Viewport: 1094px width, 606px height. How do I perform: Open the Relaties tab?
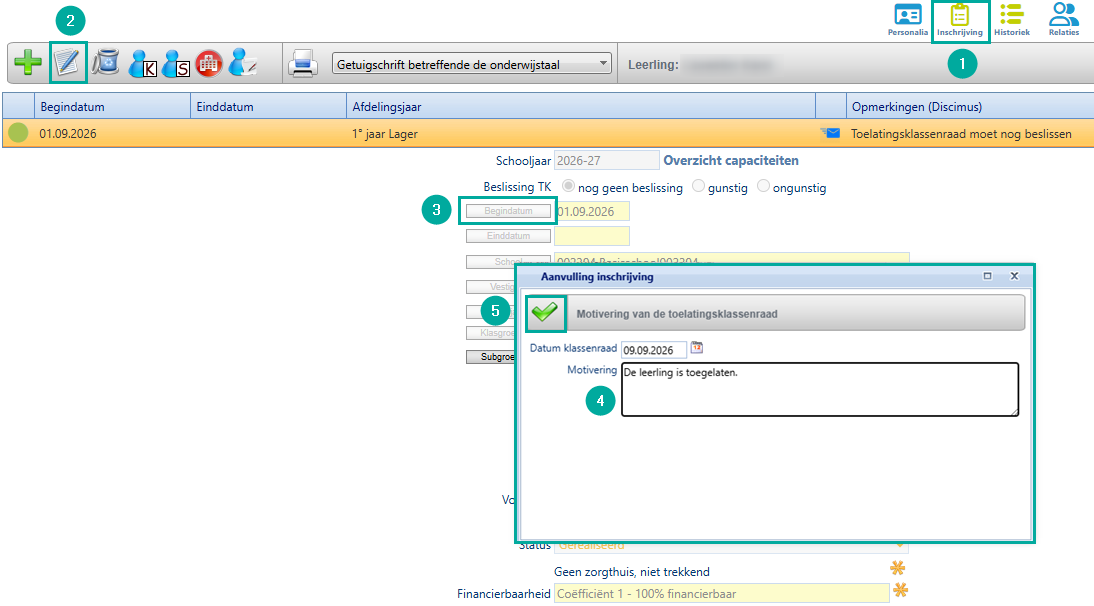(x=1064, y=20)
